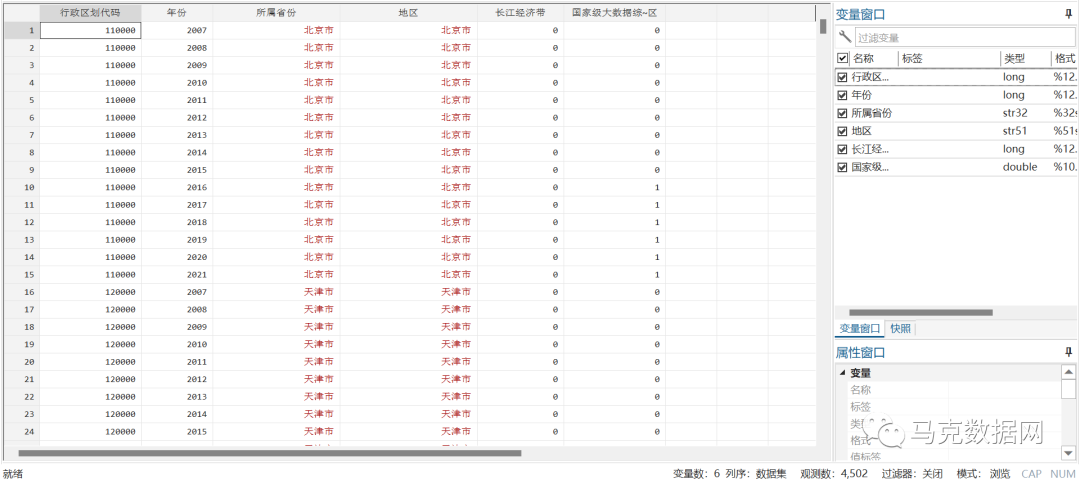The image size is (1080, 480).
Task: Grab the data grid vertical scrollbar thumb
Action: [x=823, y=26]
